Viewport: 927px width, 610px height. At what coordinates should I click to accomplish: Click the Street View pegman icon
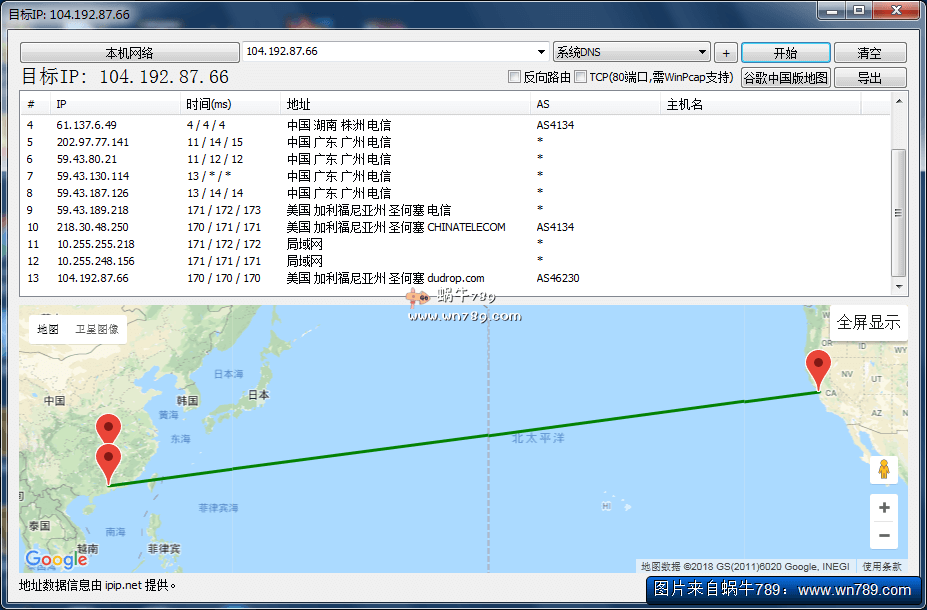click(883, 469)
